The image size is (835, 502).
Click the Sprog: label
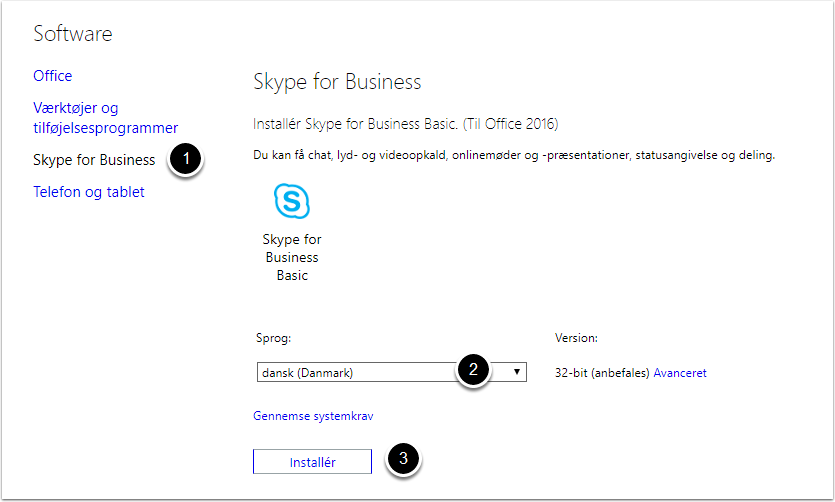[273, 338]
